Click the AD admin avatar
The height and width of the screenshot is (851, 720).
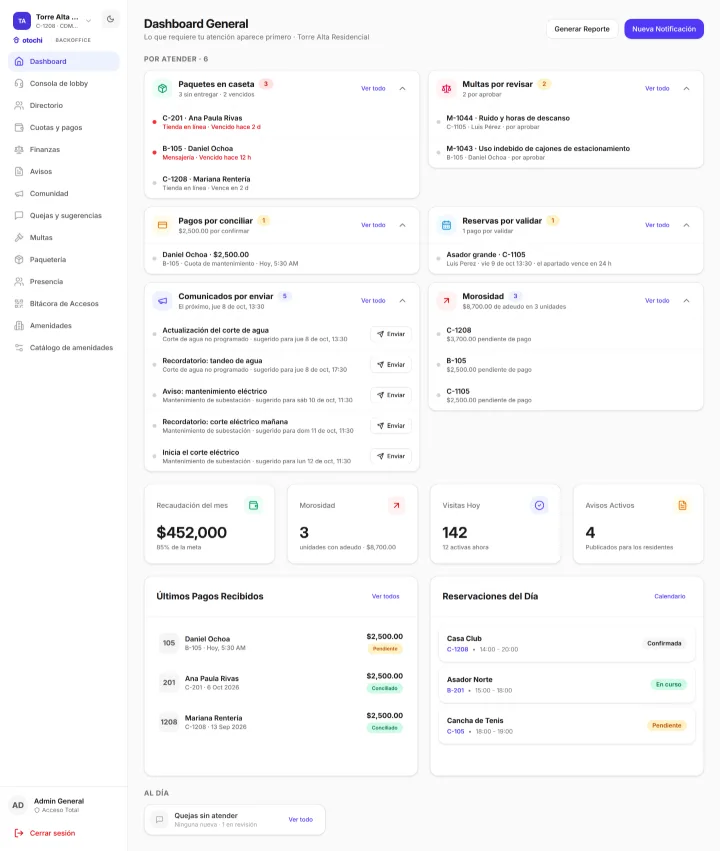(x=18, y=805)
